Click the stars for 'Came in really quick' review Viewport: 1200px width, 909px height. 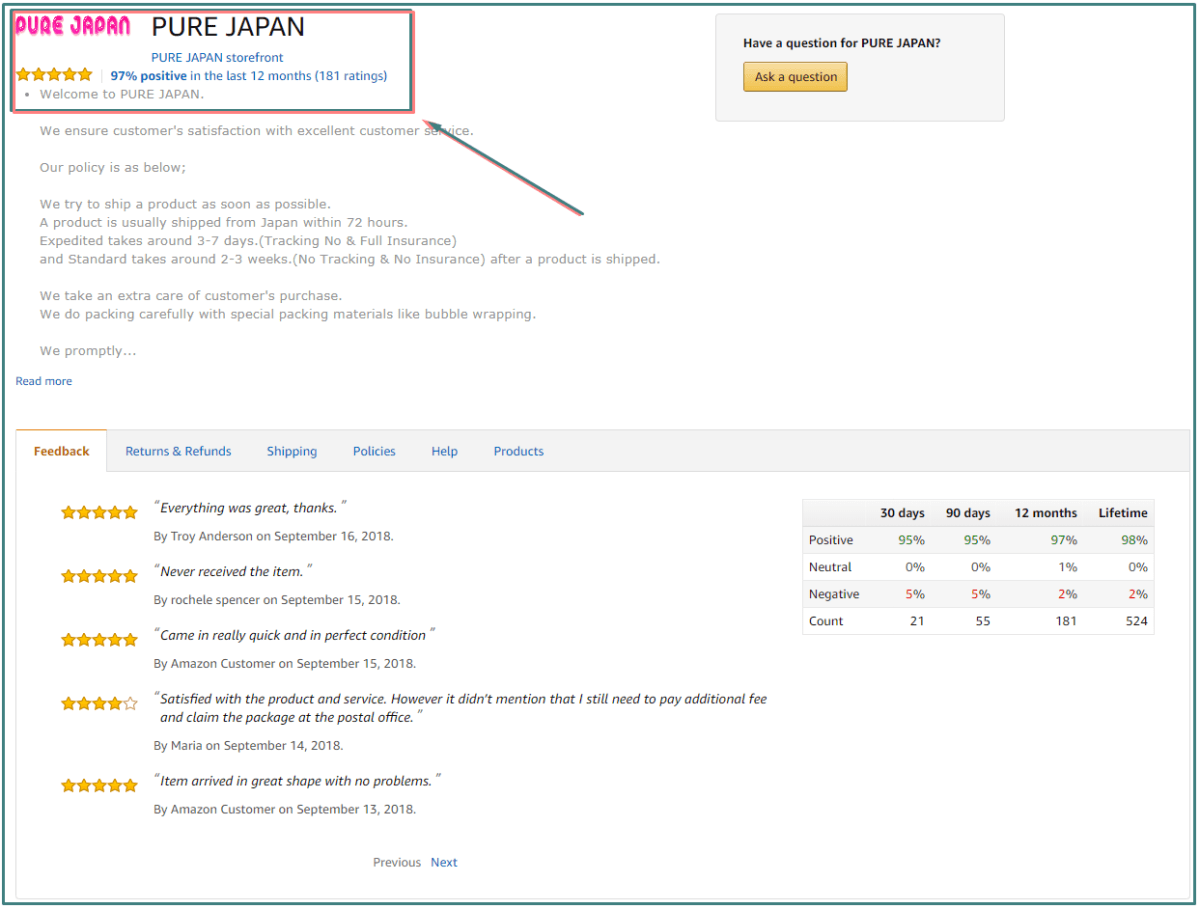(x=99, y=639)
